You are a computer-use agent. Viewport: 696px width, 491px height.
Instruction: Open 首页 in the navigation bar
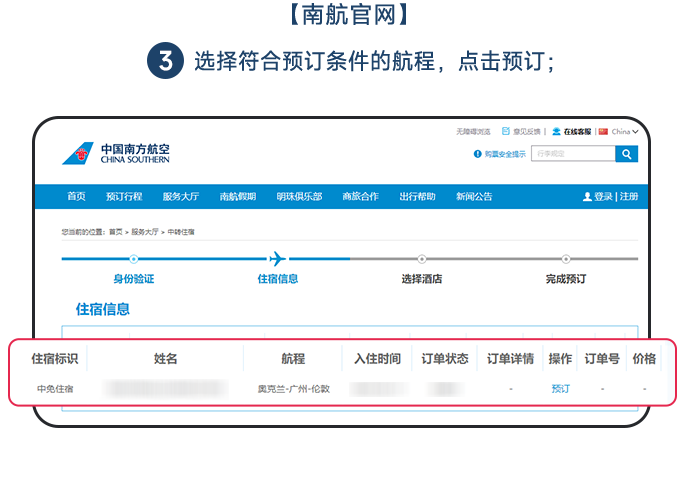pos(76,196)
